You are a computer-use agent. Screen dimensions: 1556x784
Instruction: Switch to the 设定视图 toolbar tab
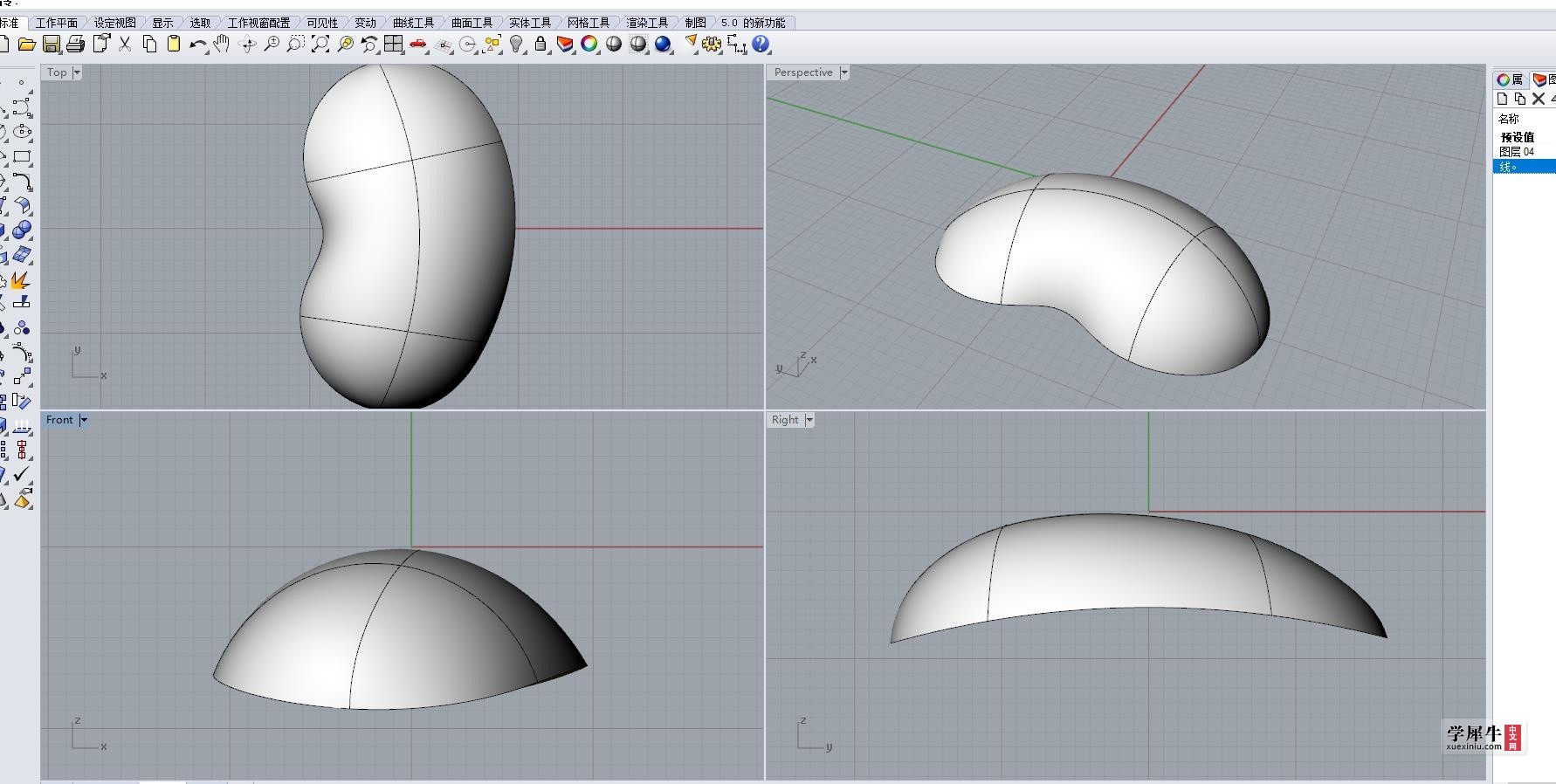click(x=115, y=23)
